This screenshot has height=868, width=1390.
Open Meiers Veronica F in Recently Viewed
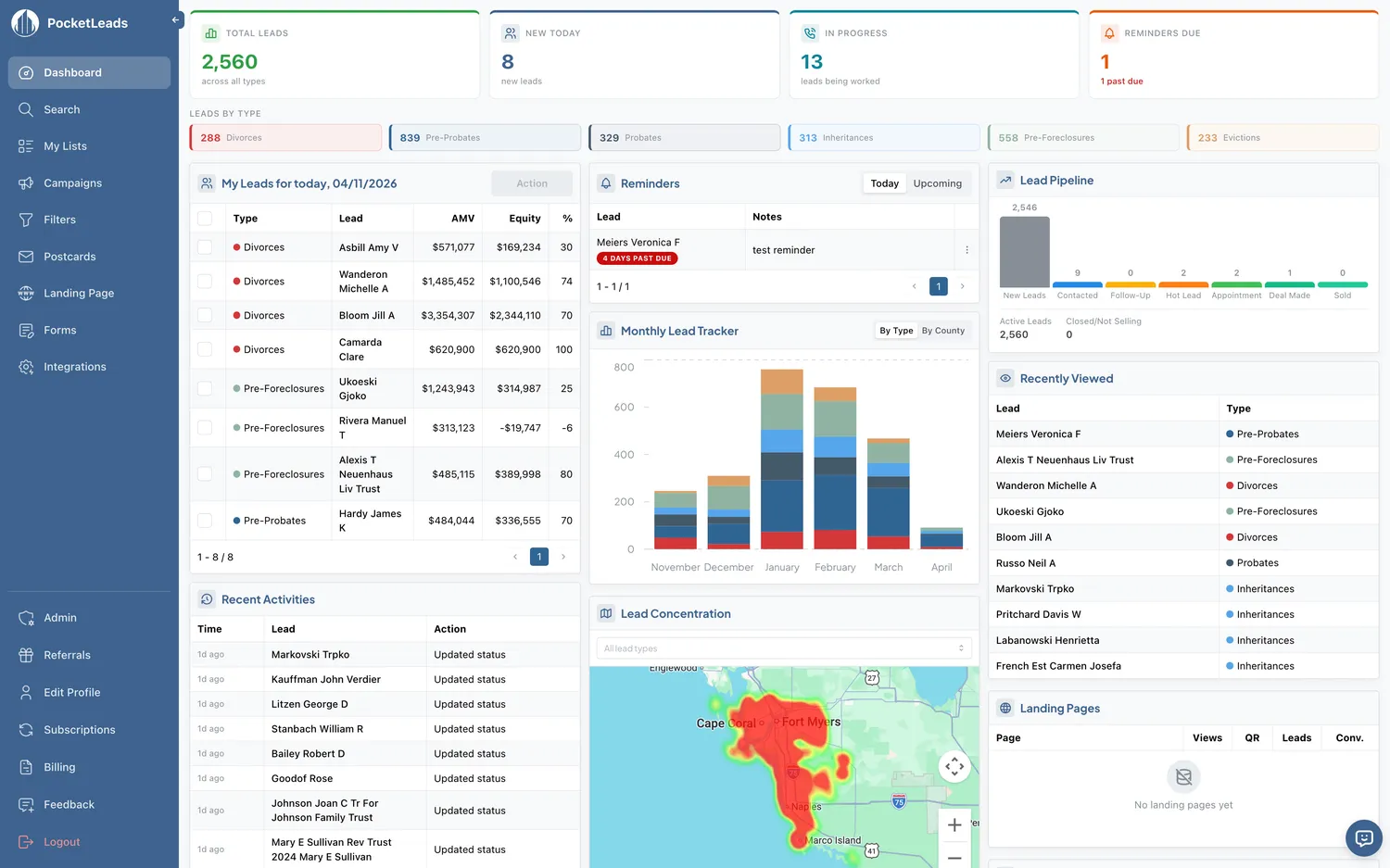(1038, 434)
